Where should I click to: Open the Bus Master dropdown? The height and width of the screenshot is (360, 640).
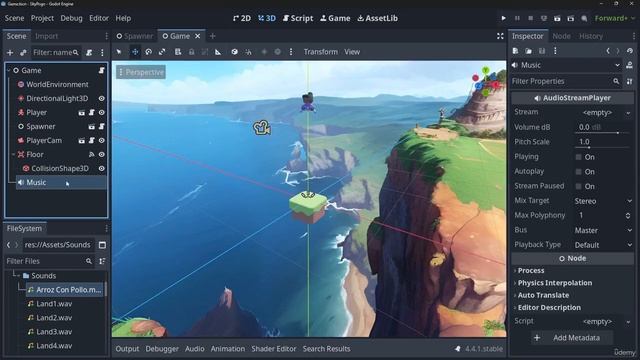click(x=604, y=230)
